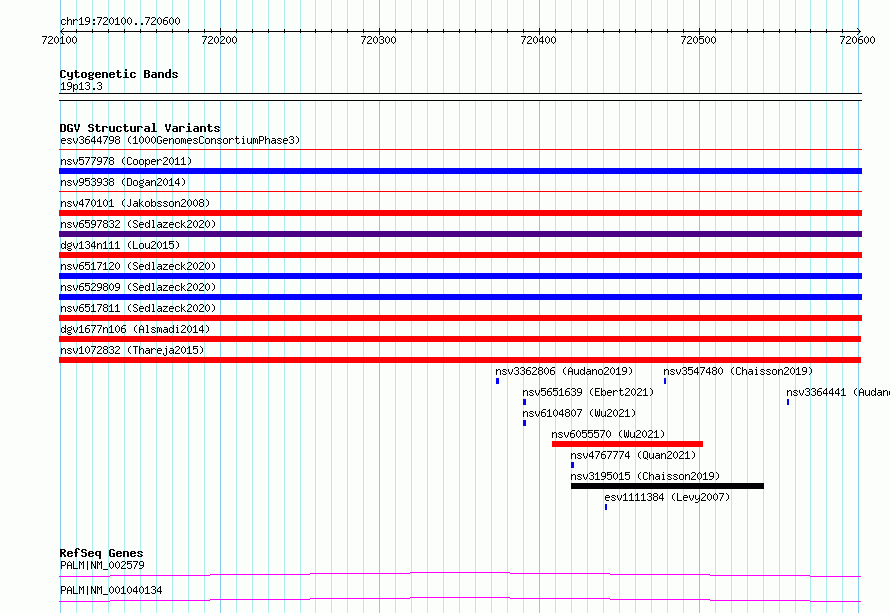This screenshot has height=613, width=890.
Task: Open the red nsv1072832 (Thareja2015) variant bar
Action: (460, 360)
